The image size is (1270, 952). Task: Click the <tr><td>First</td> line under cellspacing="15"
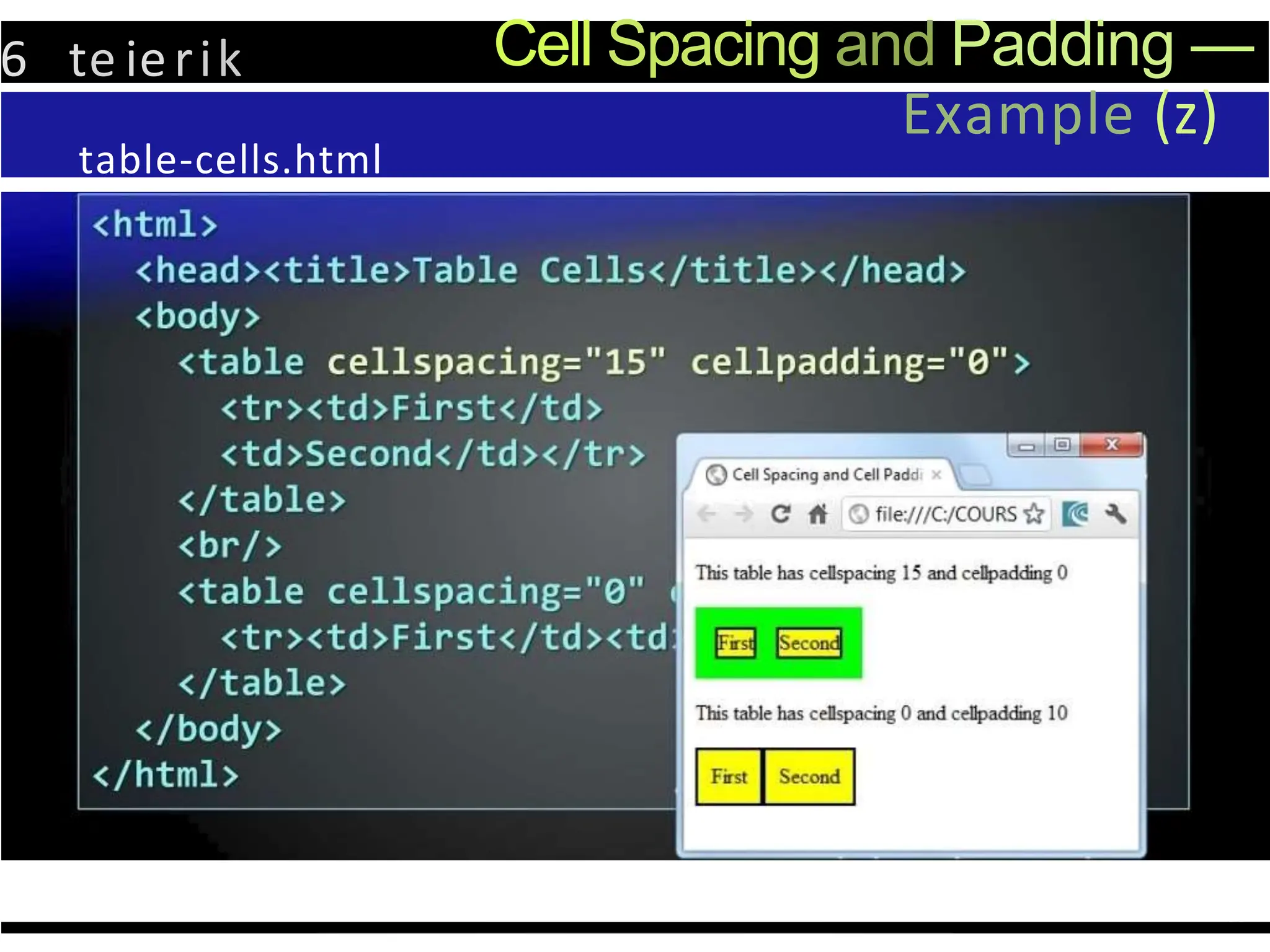pos(412,408)
